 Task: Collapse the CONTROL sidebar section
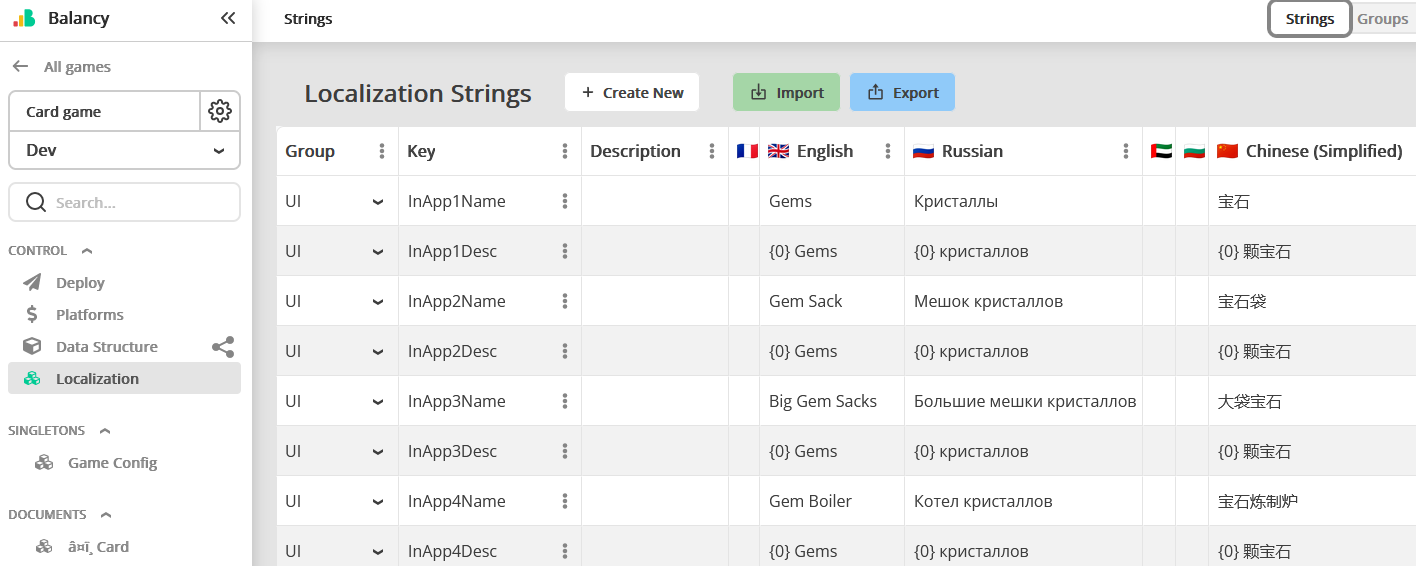[x=86, y=251]
